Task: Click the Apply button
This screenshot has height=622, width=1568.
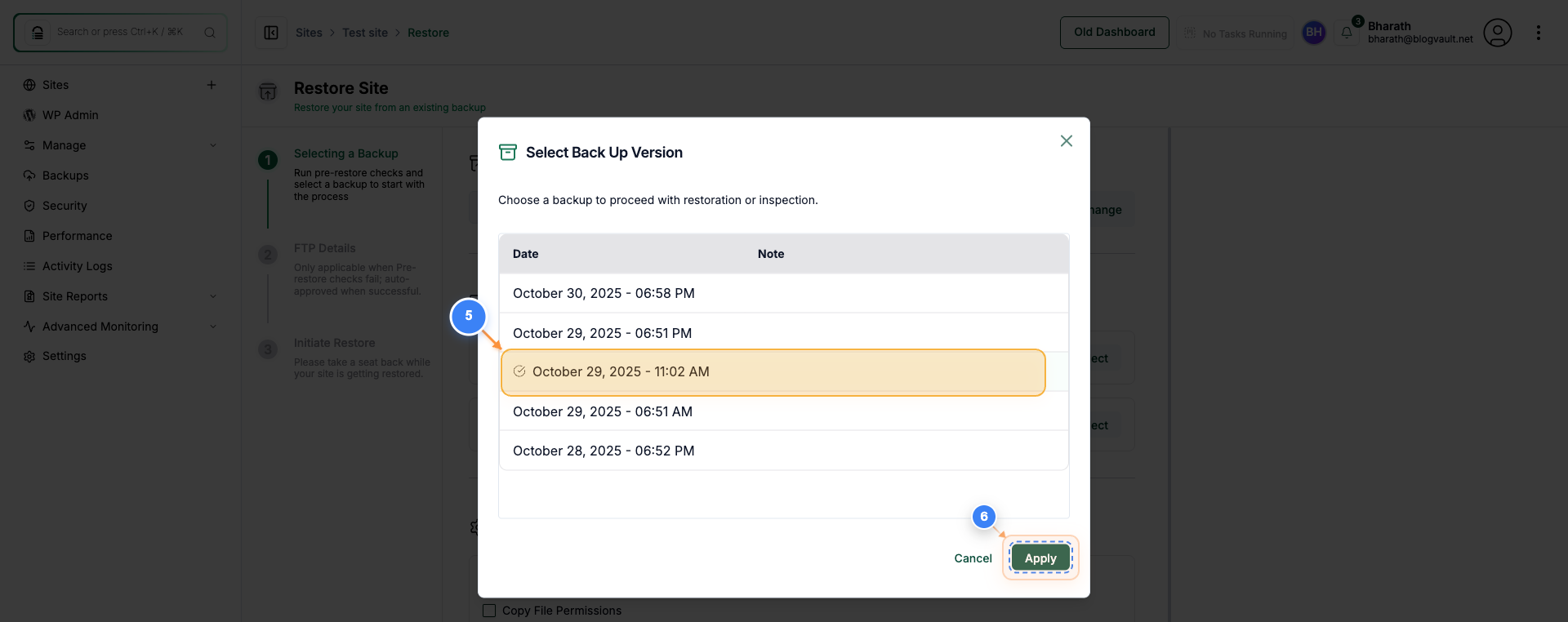Action: coord(1040,558)
